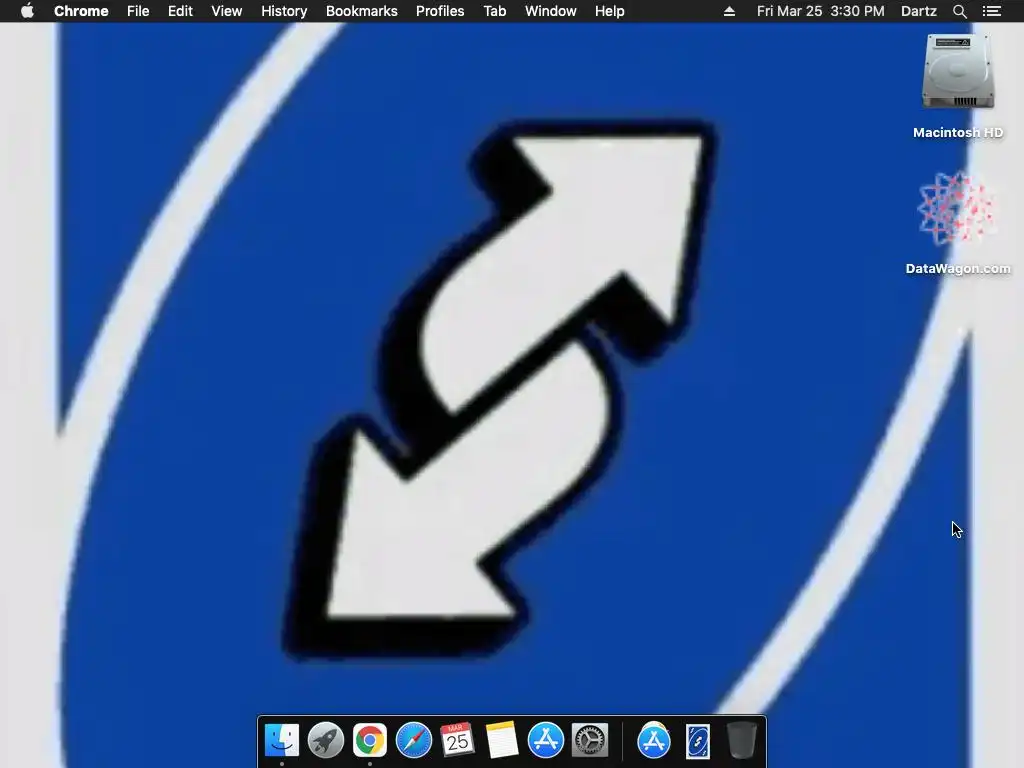Open the Help menu
The width and height of the screenshot is (1024, 768).
click(x=609, y=11)
